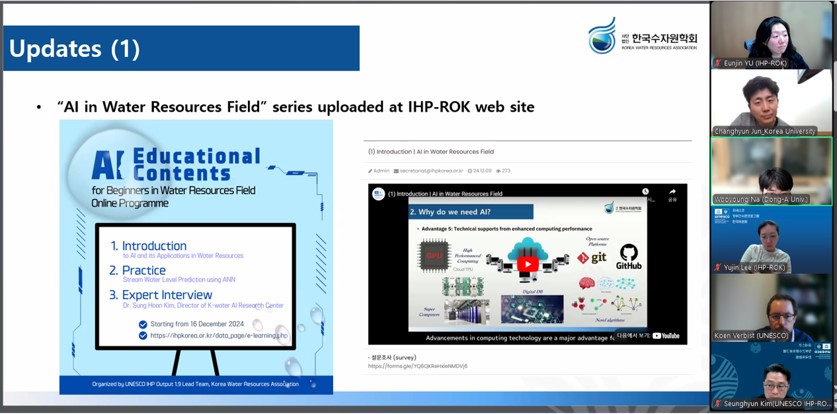Click the '273' view count
837x414 pixels.
tap(506, 171)
